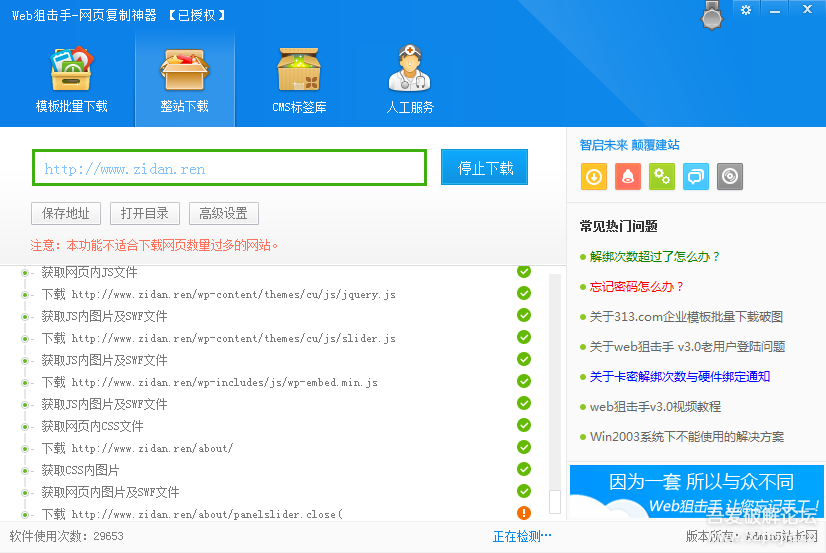The image size is (826, 553).
Task: Click the gray medal badge icon
Action: (712, 17)
